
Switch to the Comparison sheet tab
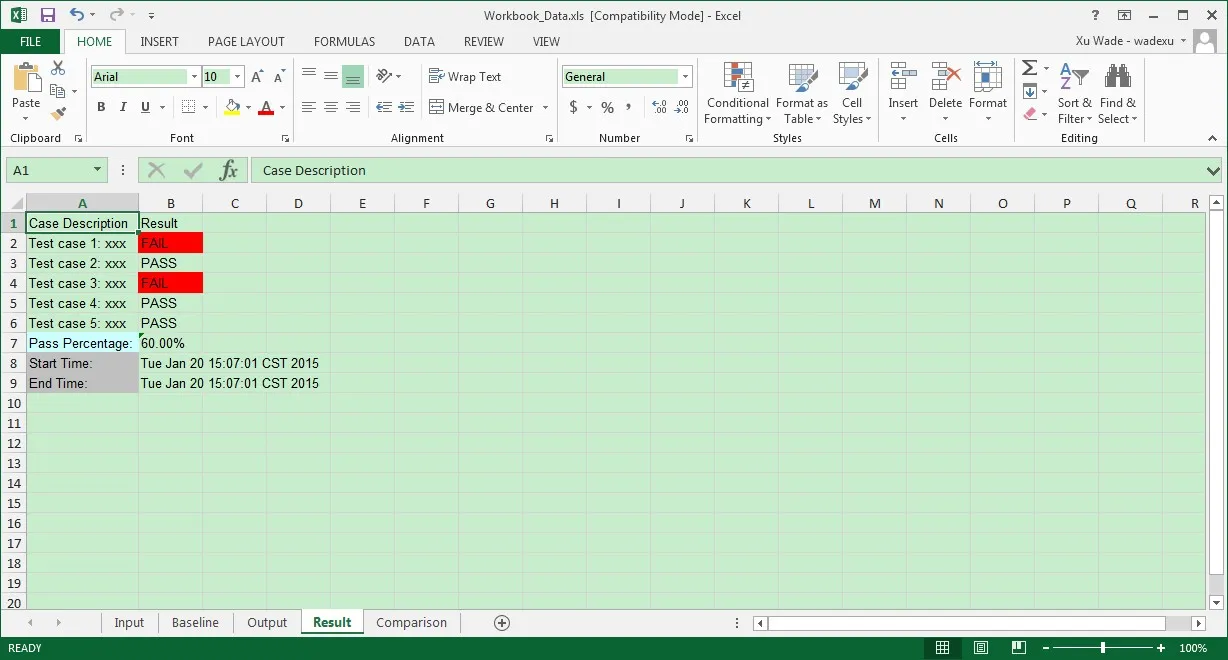tap(411, 622)
